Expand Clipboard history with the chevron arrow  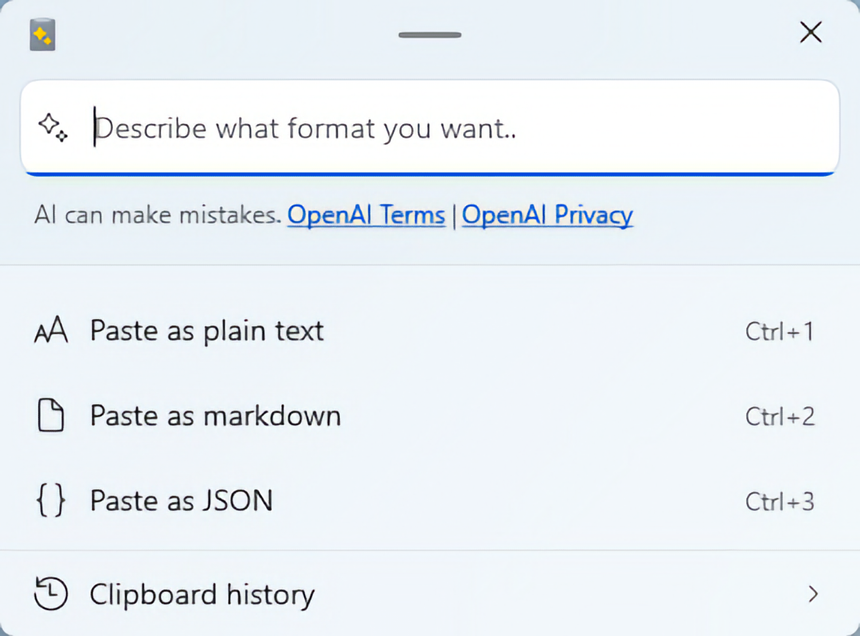click(813, 595)
